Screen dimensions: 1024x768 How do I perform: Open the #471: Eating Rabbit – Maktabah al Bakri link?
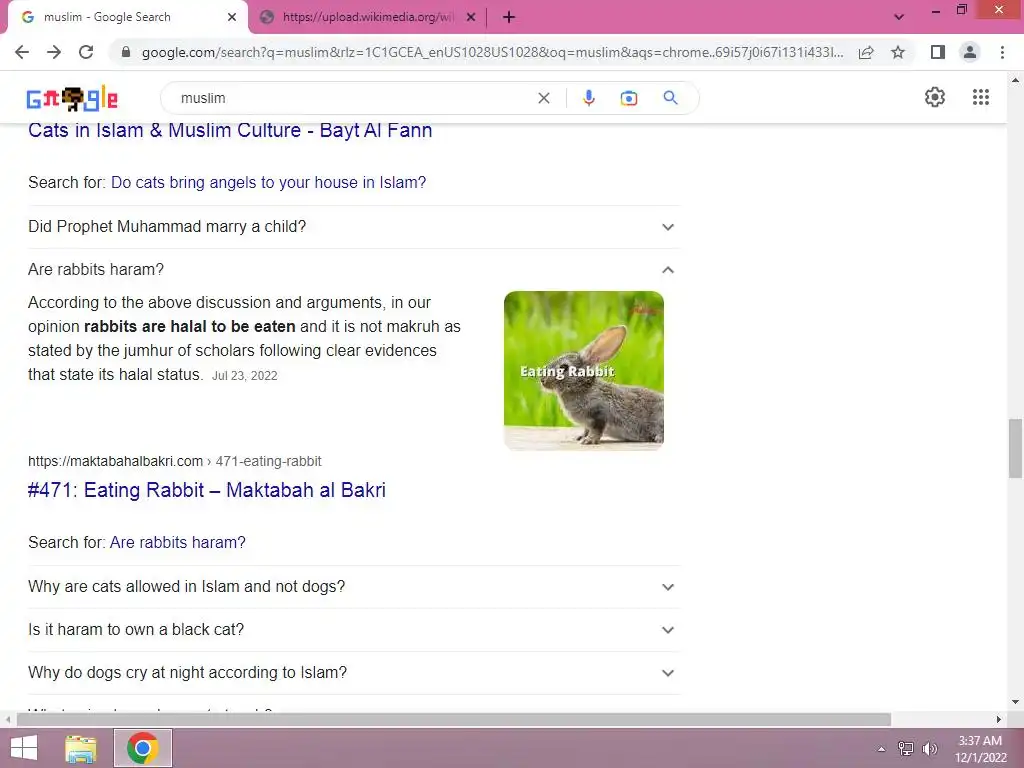pos(206,490)
